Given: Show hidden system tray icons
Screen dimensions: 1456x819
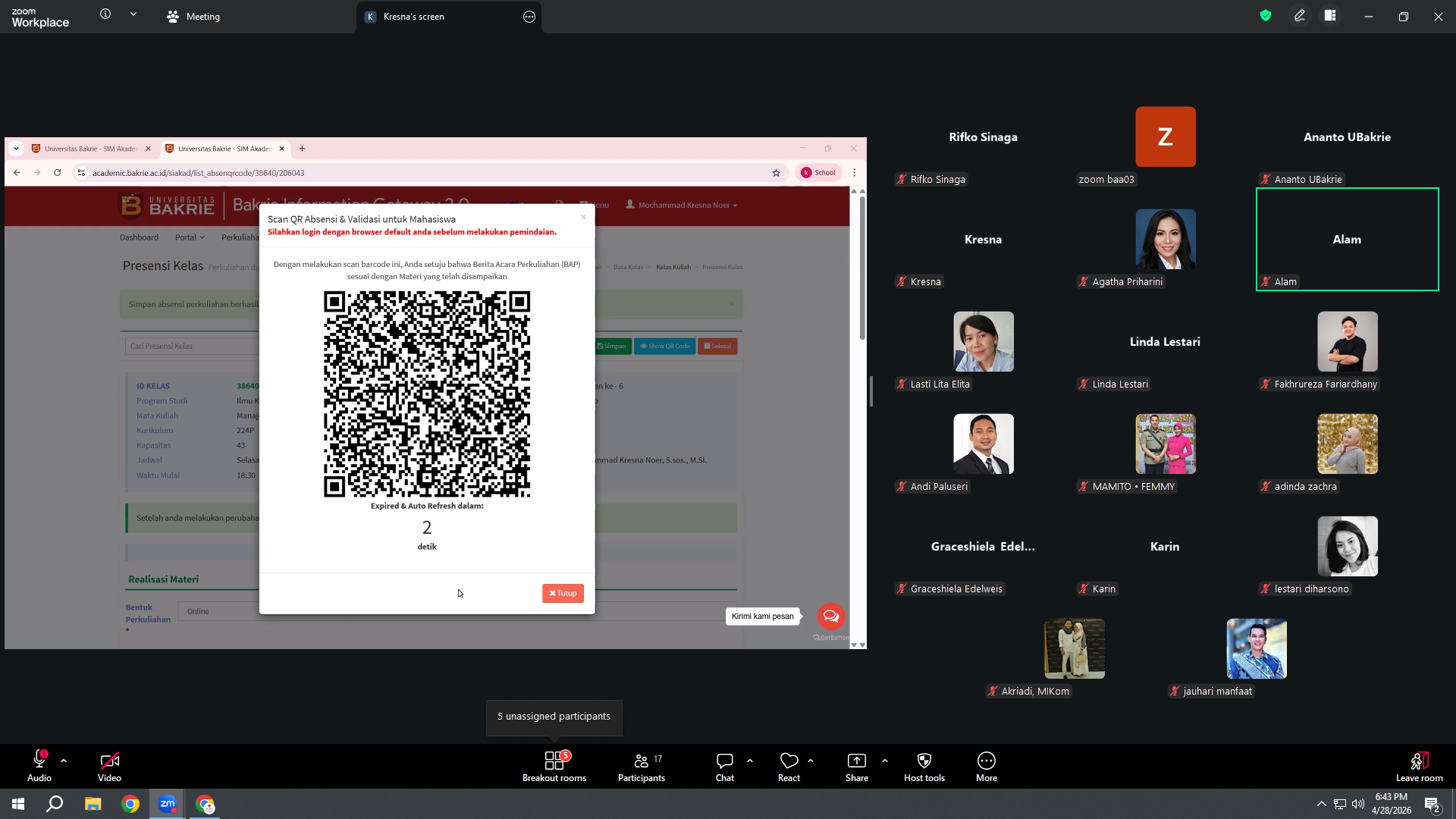Looking at the screenshot, I should click(x=1321, y=804).
